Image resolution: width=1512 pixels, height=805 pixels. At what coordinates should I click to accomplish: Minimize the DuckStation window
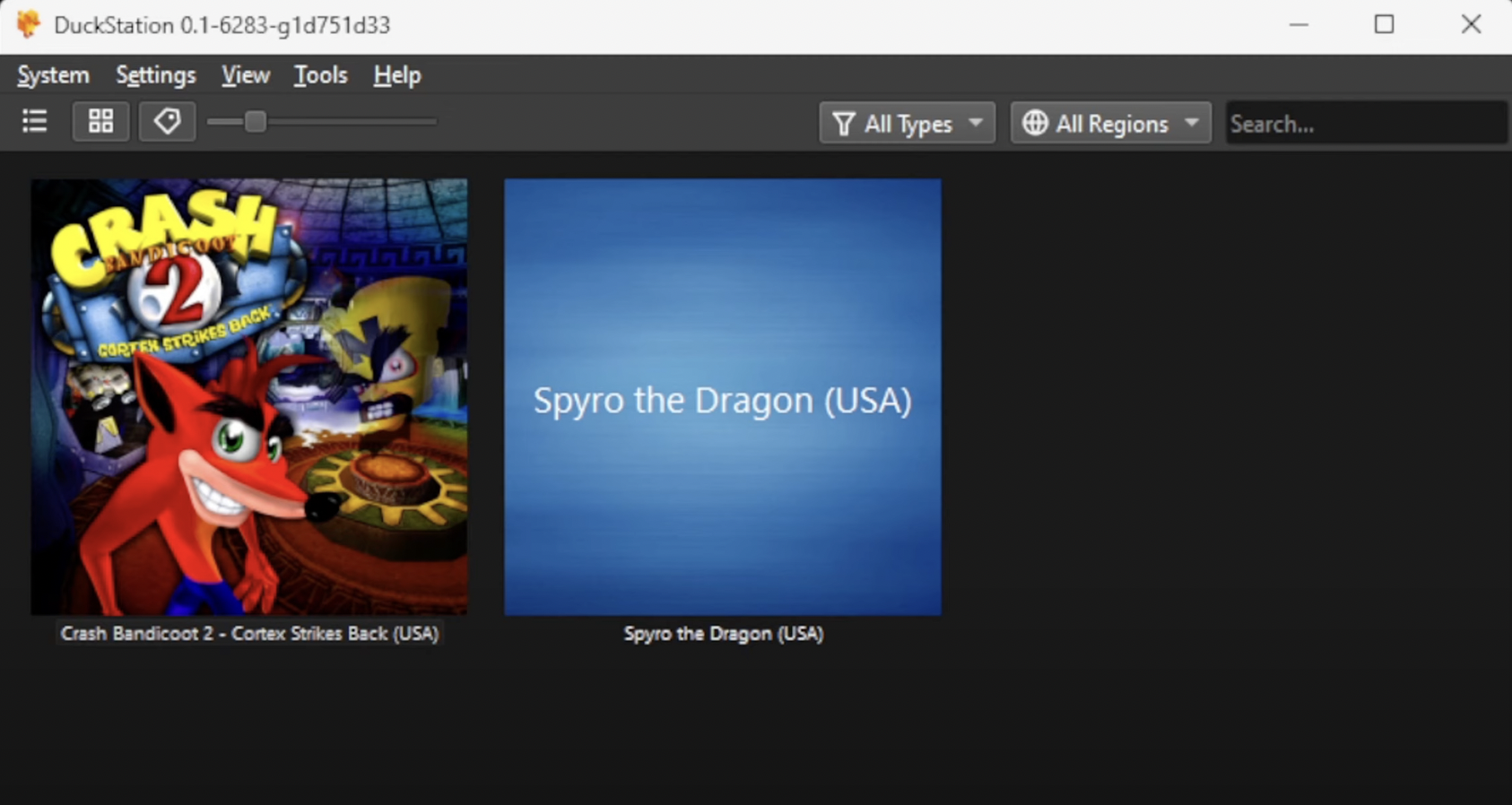[1299, 24]
